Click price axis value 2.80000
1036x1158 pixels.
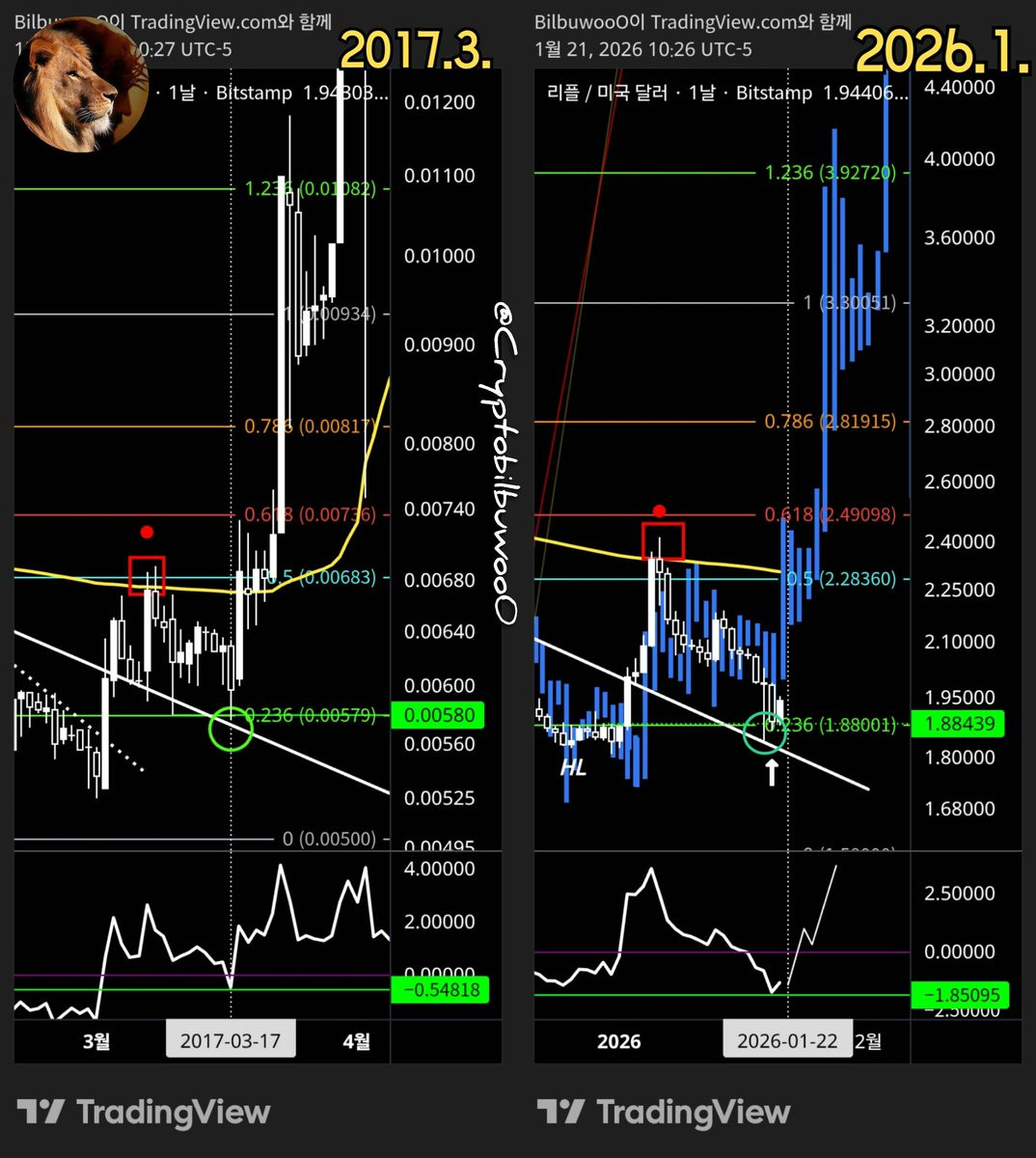[x=959, y=426]
